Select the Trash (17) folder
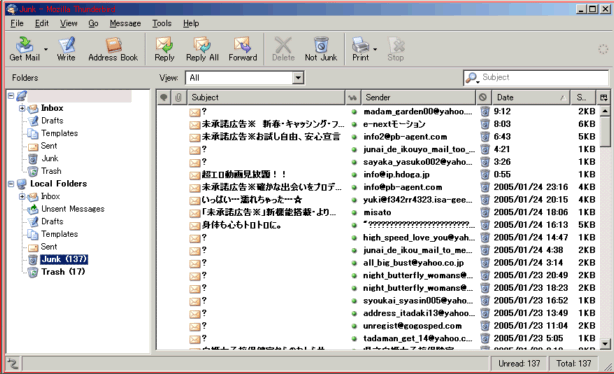This screenshot has height=374, width=614. (63, 272)
